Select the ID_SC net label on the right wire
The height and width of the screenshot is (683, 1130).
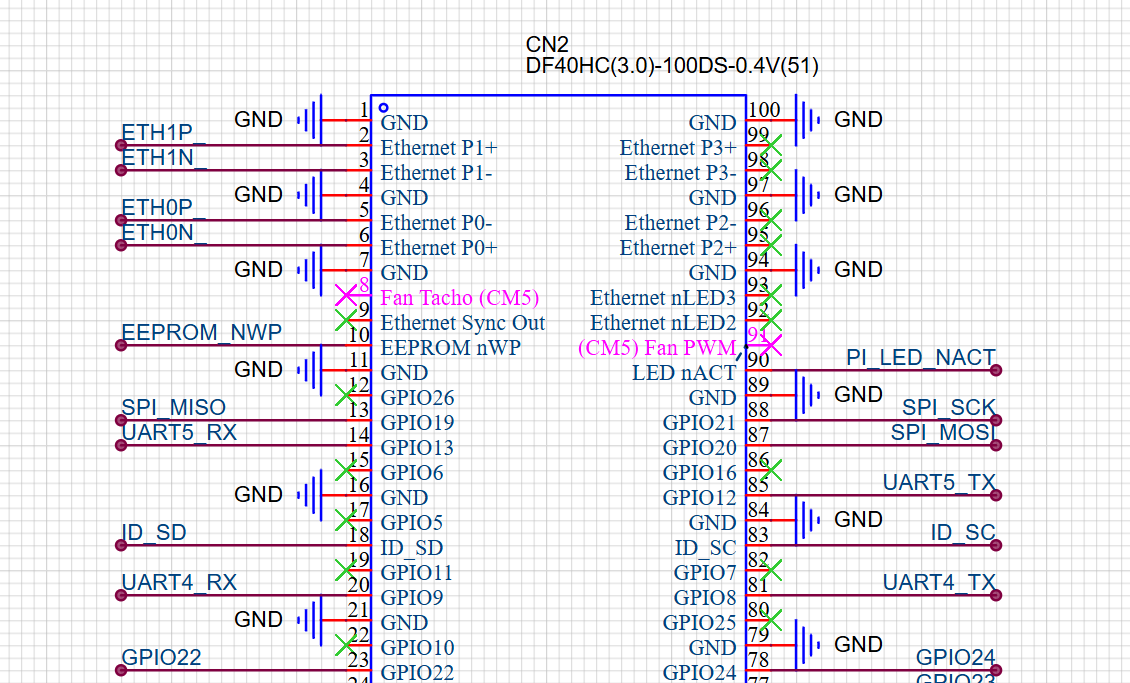[x=964, y=532]
